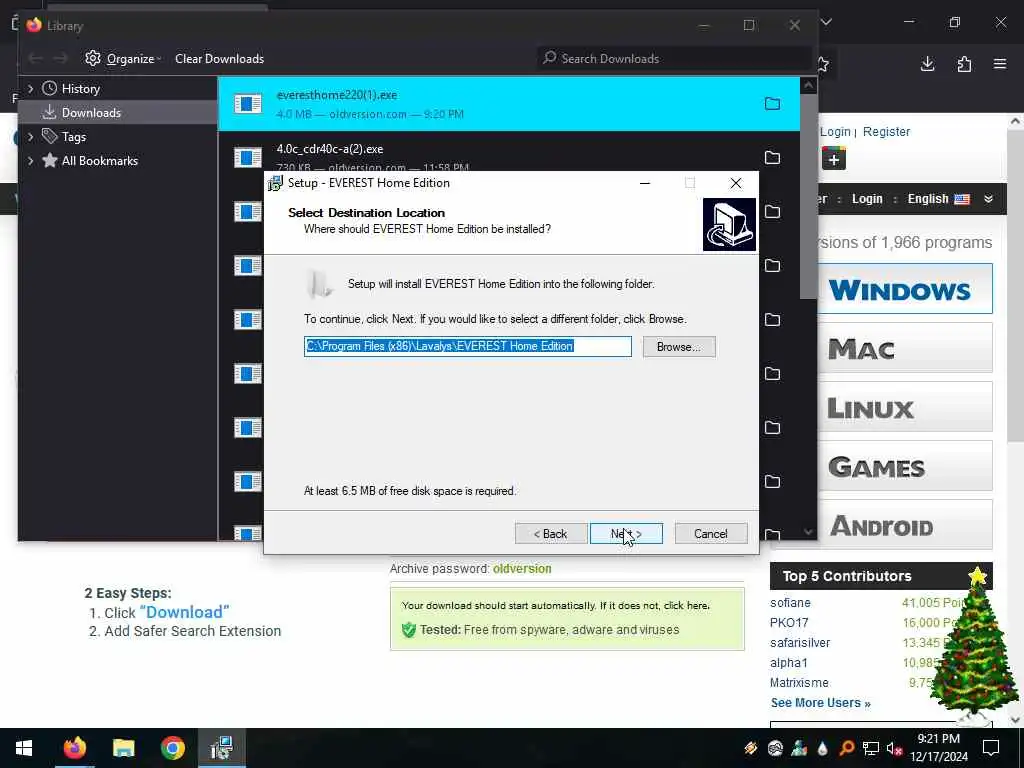Click the network tray icon
Screen dimensions: 1024x768
(871, 748)
